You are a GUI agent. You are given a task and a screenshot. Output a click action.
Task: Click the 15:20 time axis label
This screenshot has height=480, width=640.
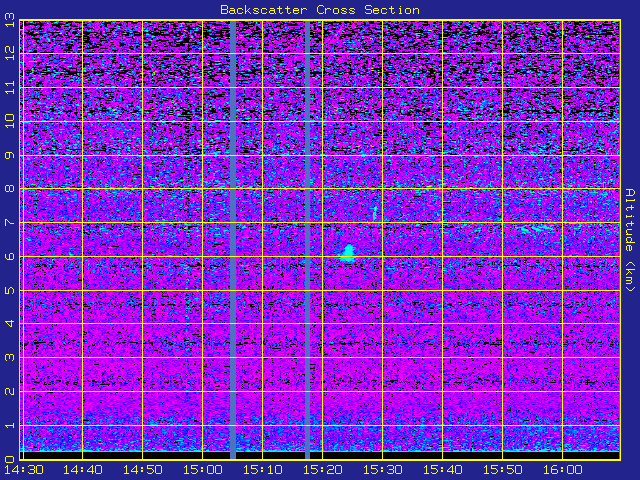tap(322, 470)
